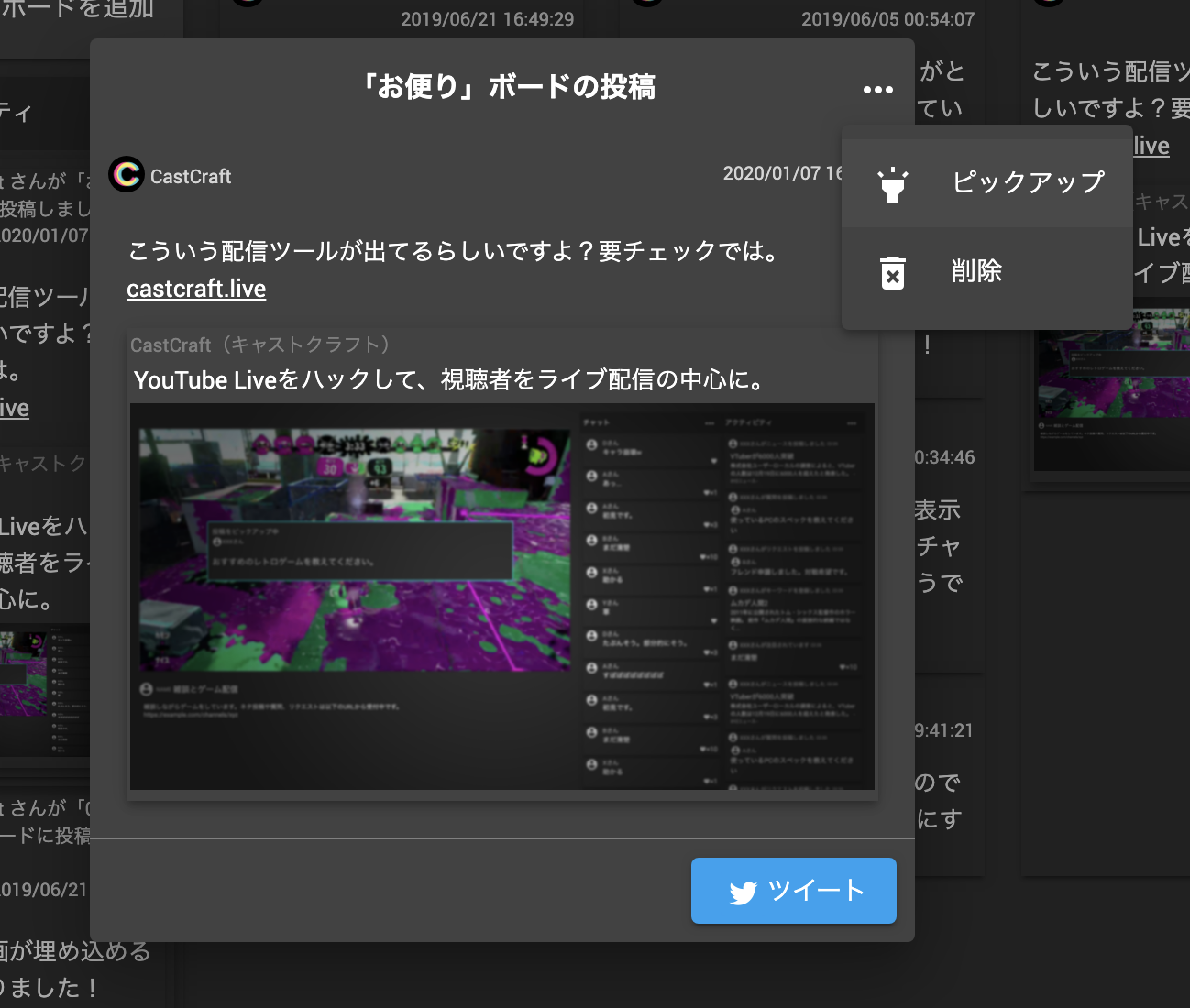Click the CastCraft avatar logo

tap(127, 174)
